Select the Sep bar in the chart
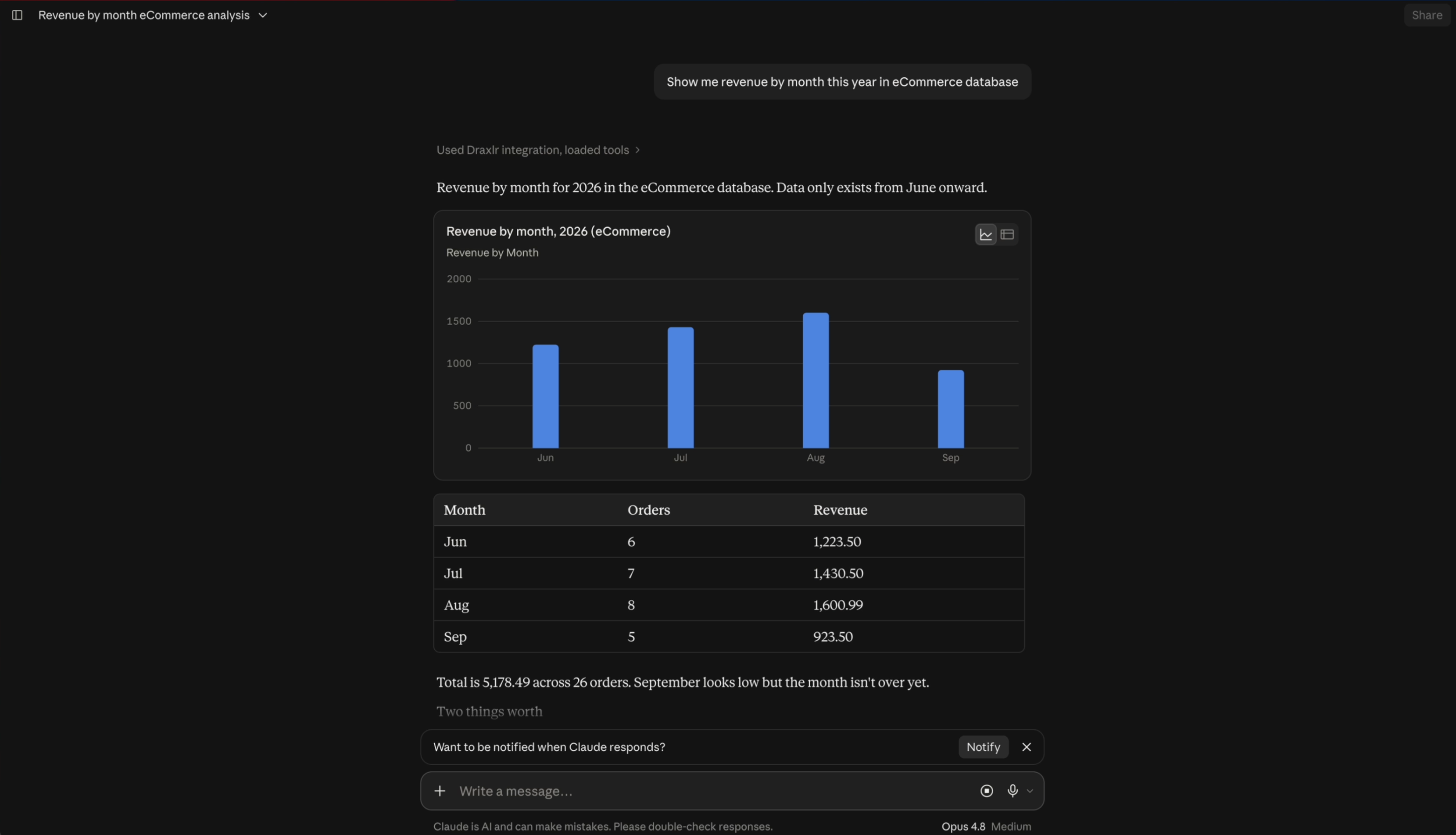The image size is (1456, 835). 950,409
